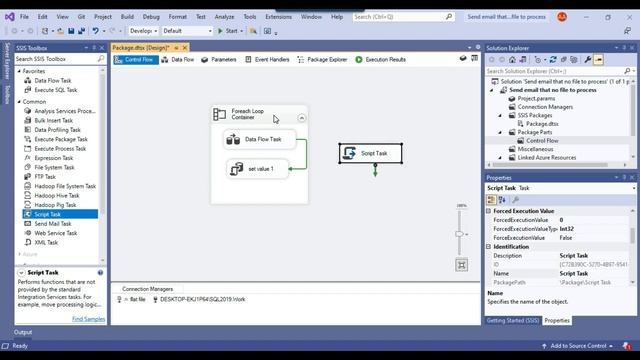The image size is (640, 360).
Task: Click the user account avatar icon
Action: coord(562,17)
